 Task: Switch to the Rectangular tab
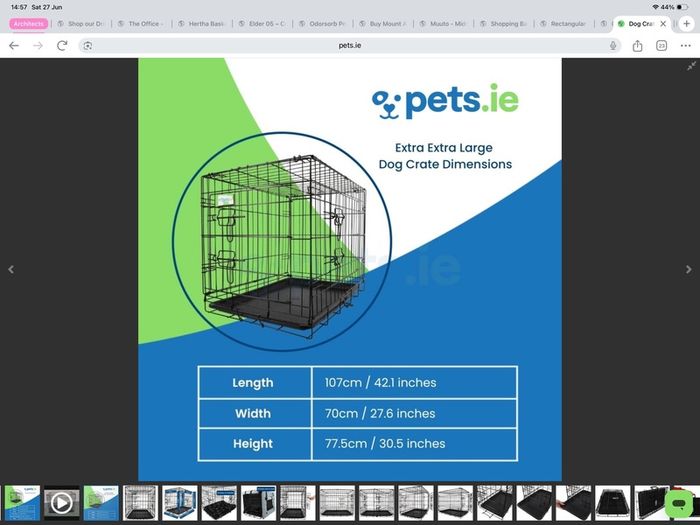click(563, 24)
